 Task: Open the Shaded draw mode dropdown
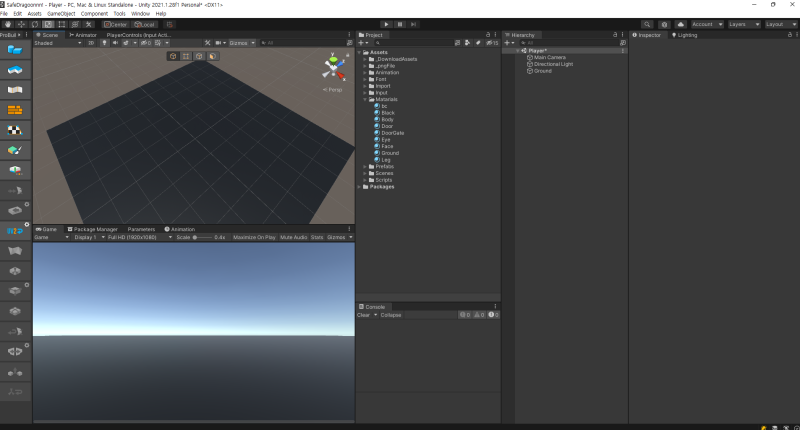[58, 43]
